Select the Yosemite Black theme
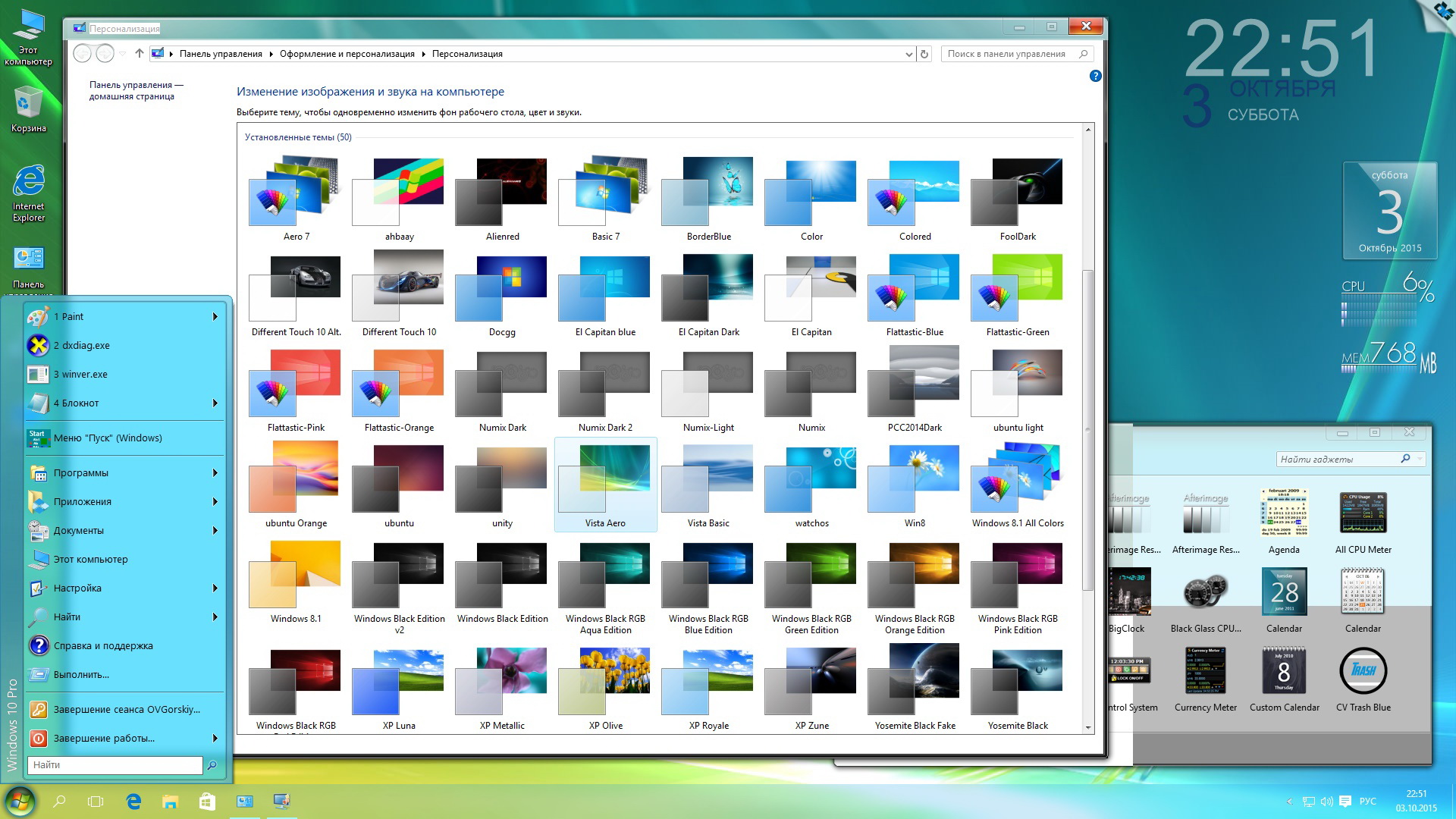This screenshot has height=819, width=1456. click(1018, 682)
